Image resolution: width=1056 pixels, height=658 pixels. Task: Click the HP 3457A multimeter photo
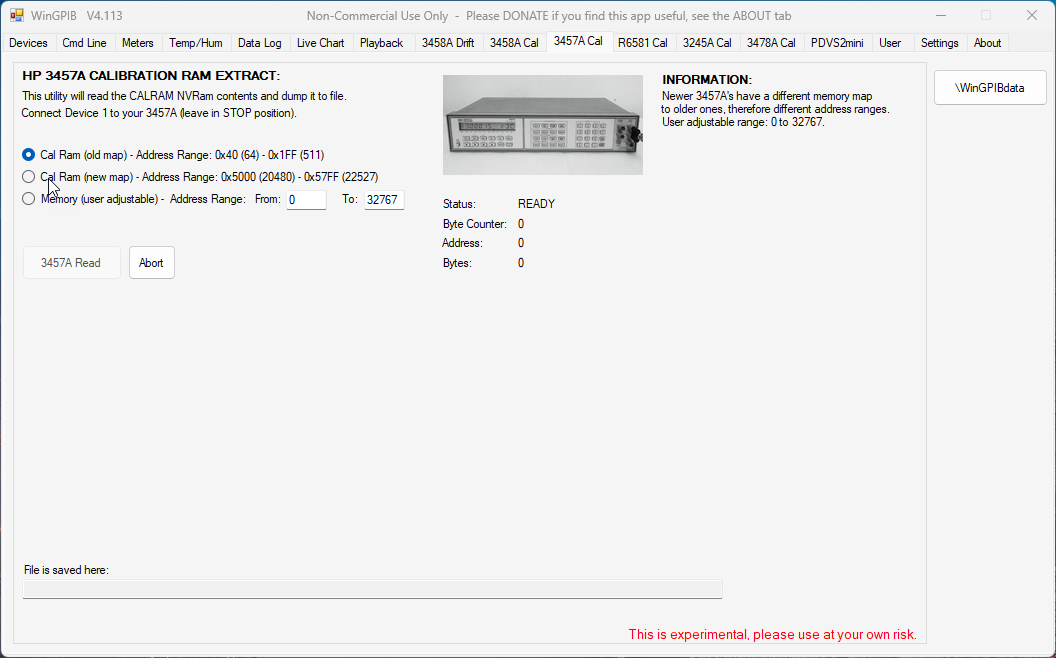tap(543, 125)
